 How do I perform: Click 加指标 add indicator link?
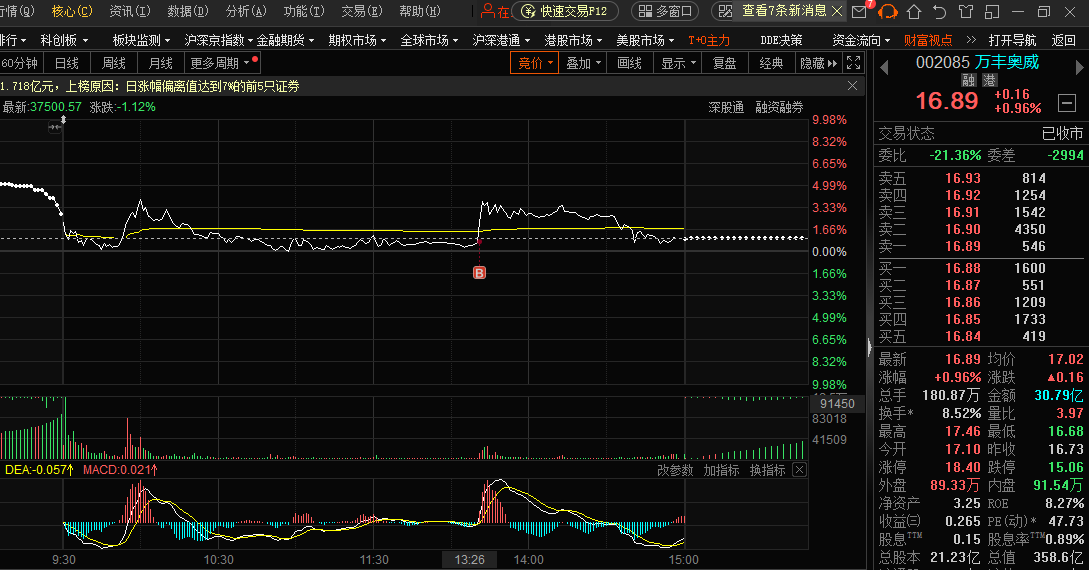coord(722,470)
